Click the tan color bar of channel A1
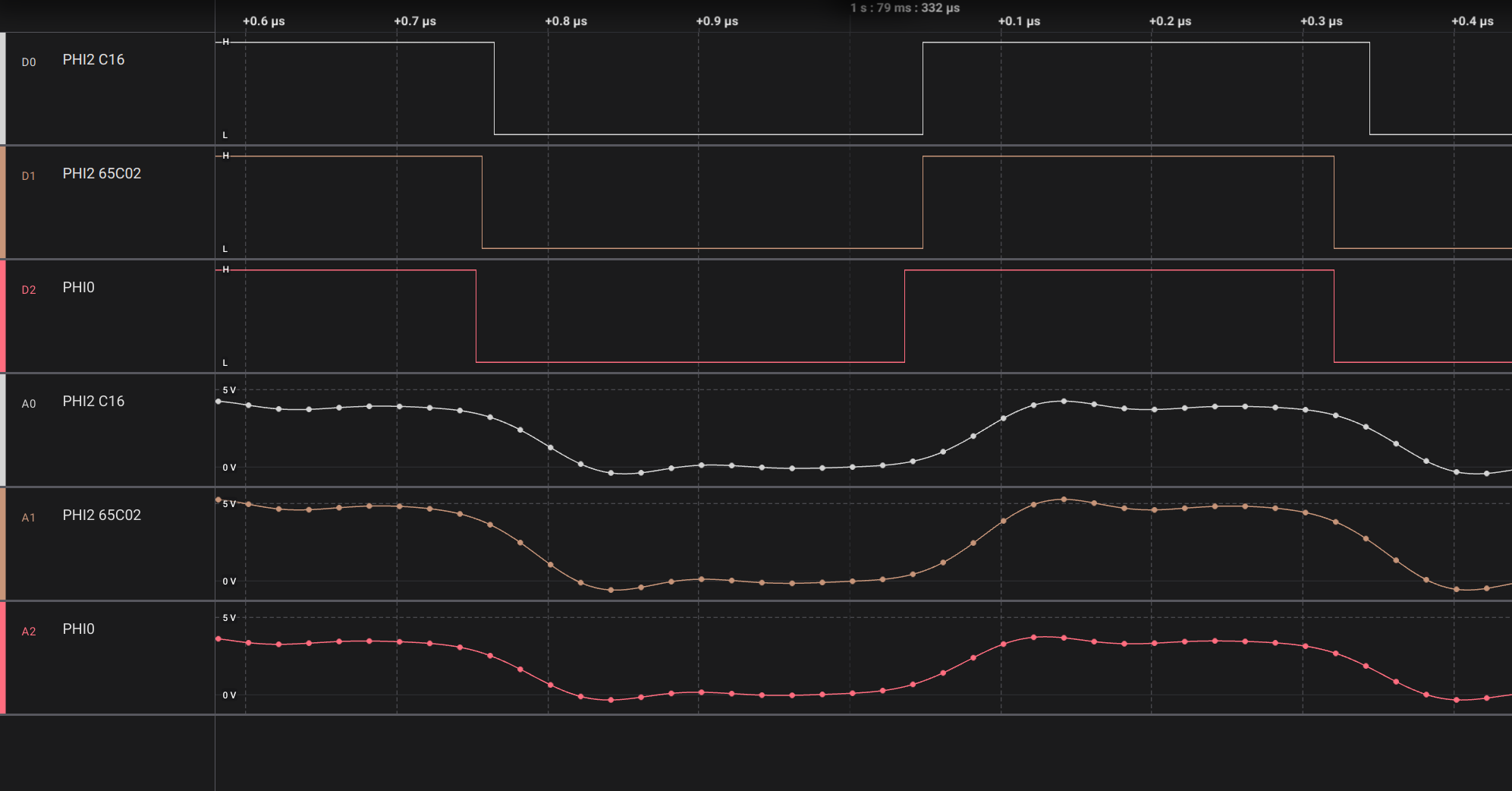 3,544
